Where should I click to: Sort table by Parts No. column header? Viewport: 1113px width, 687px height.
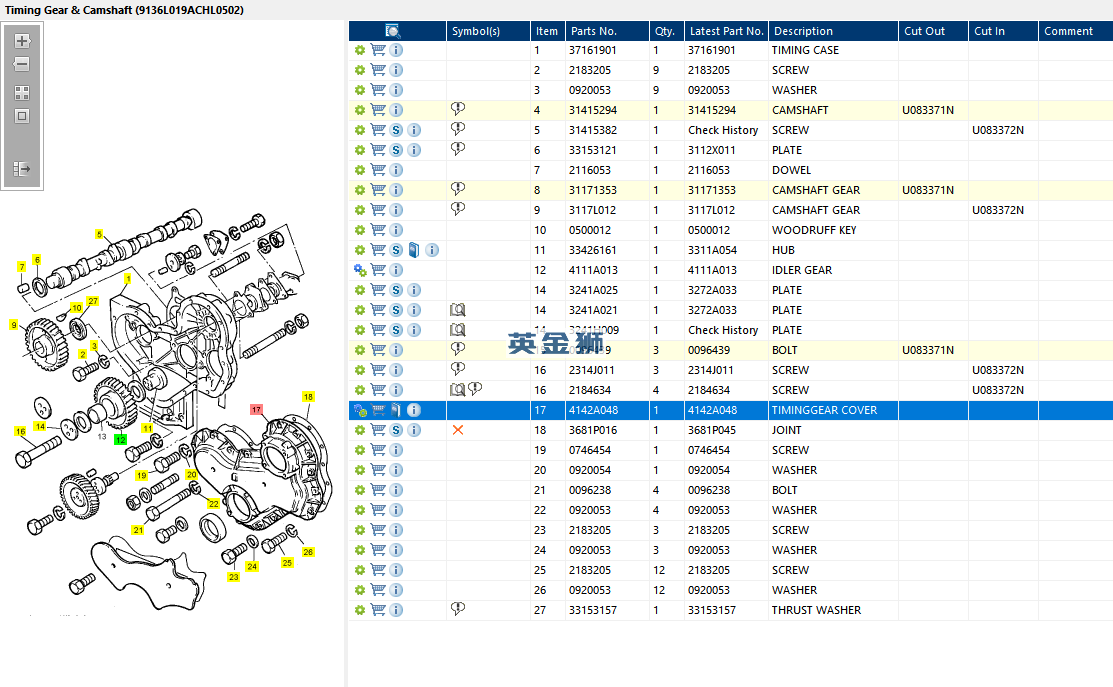[x=593, y=31]
